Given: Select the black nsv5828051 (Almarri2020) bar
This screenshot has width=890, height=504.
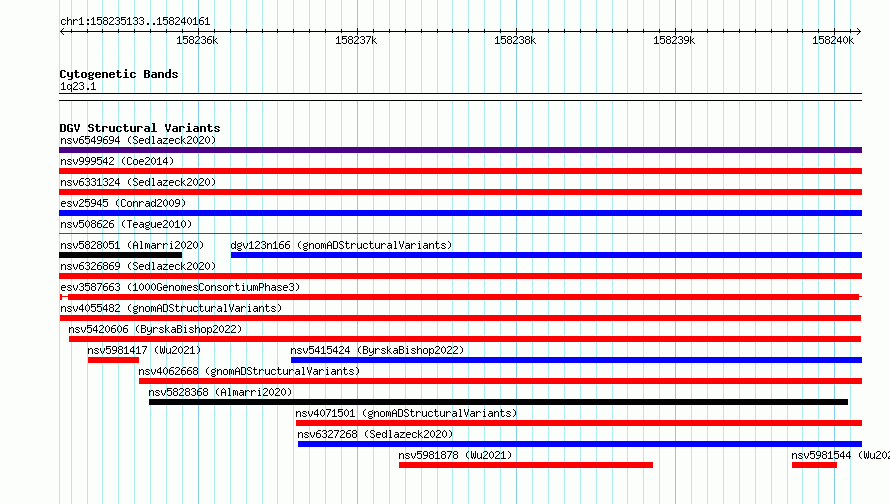Looking at the screenshot, I should pyautogui.click(x=120, y=255).
